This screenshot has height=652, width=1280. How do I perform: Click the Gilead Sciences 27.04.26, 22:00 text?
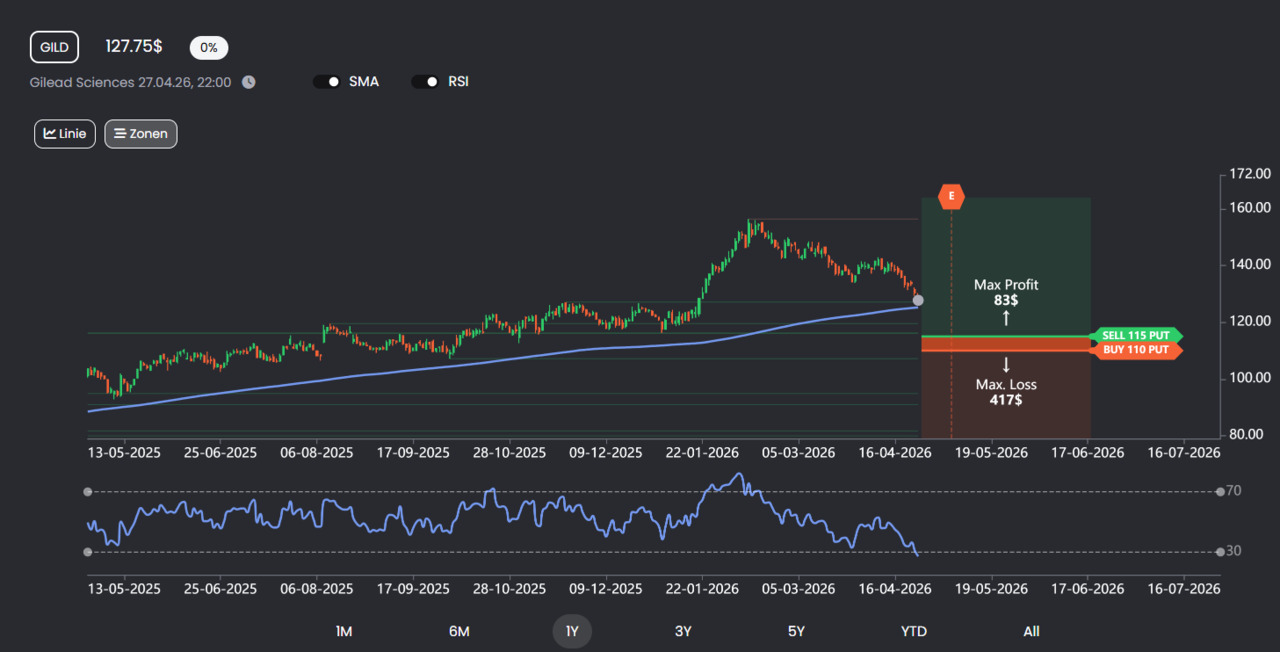point(131,82)
